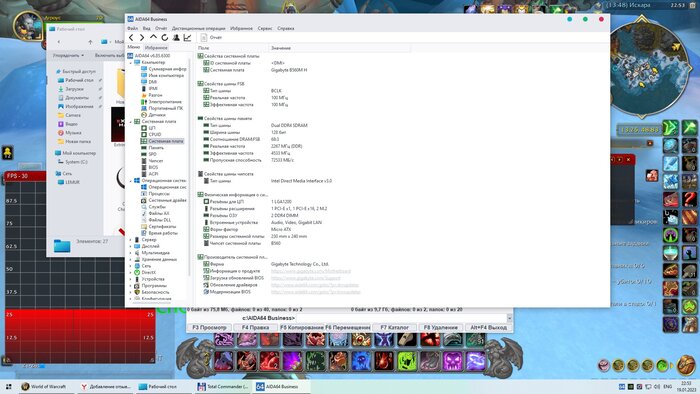Image resolution: width=700 pixels, height=394 pixels.
Task: Open the Информация о продукте link
Action: pyautogui.click(x=311, y=271)
